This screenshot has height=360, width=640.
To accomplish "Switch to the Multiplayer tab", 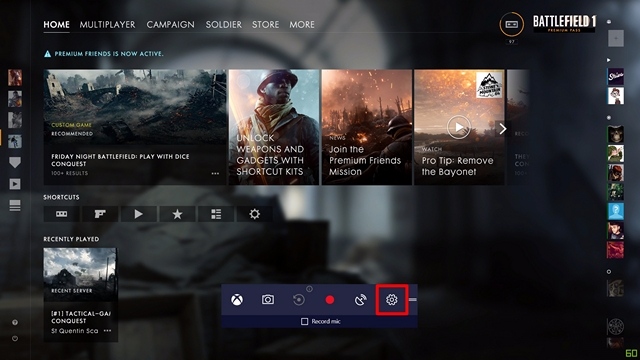I will click(107, 24).
